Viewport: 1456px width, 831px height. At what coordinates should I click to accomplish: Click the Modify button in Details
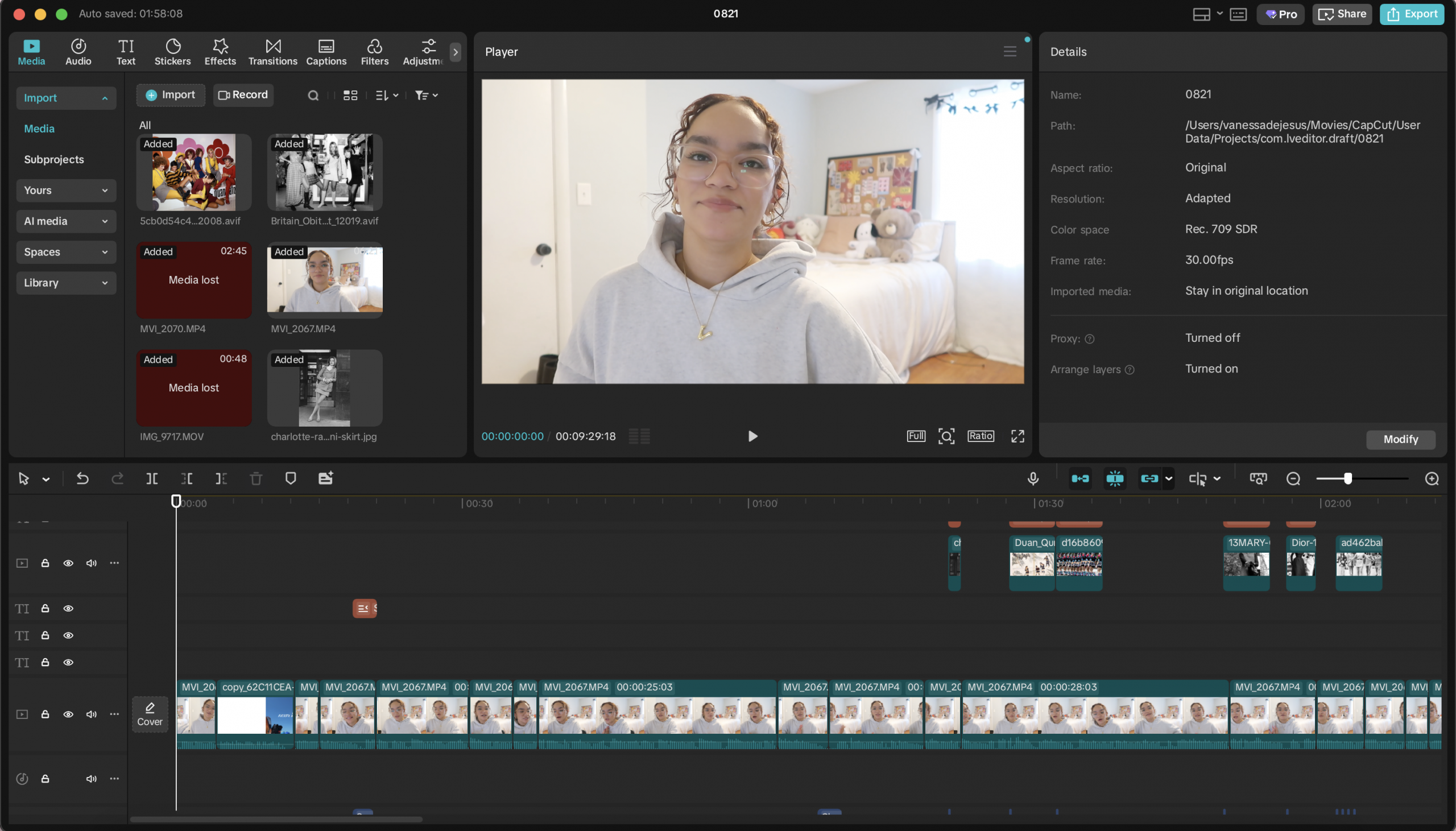[1400, 439]
